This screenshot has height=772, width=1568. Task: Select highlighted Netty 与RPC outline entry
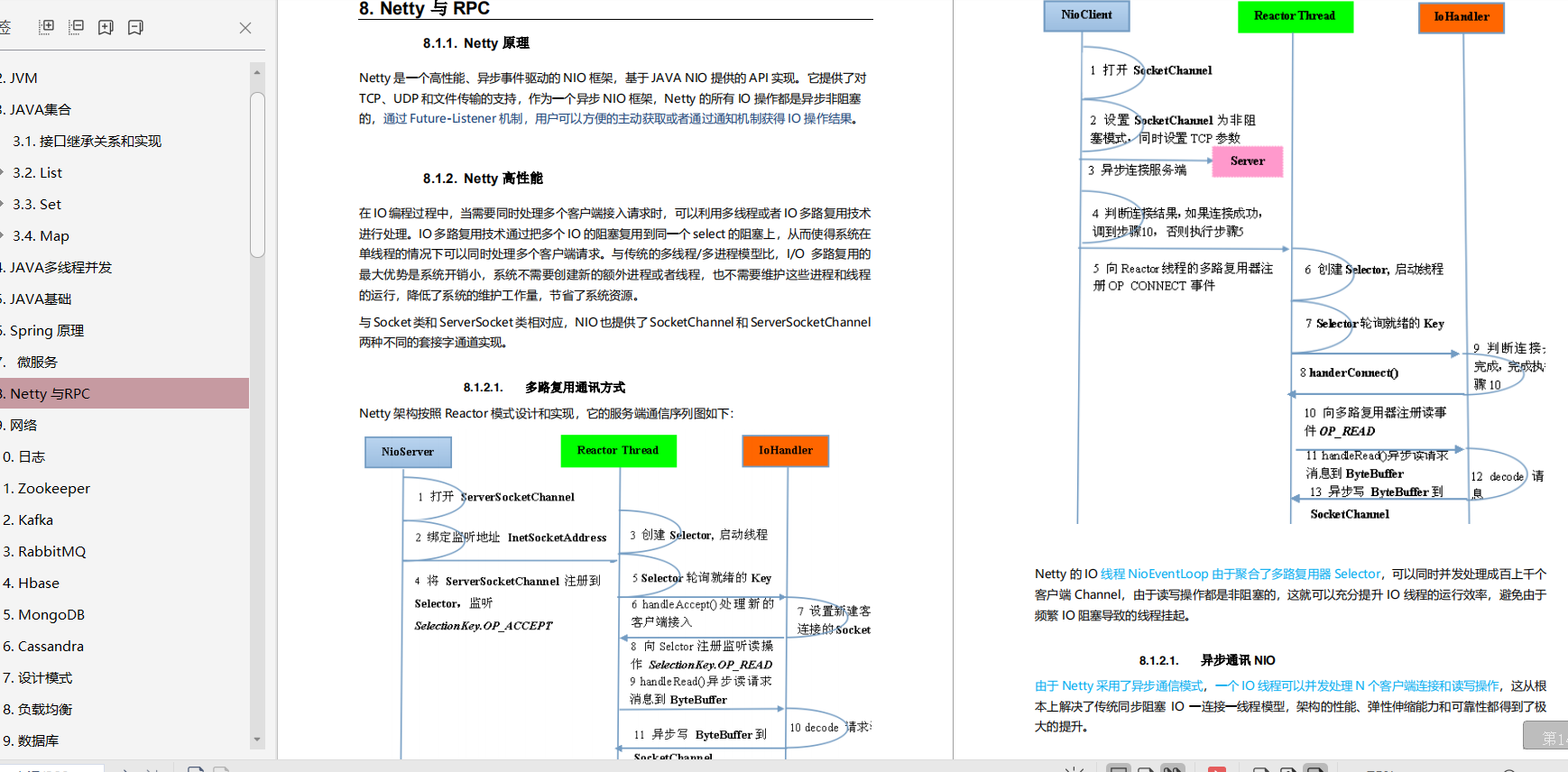pyautogui.click(x=125, y=393)
